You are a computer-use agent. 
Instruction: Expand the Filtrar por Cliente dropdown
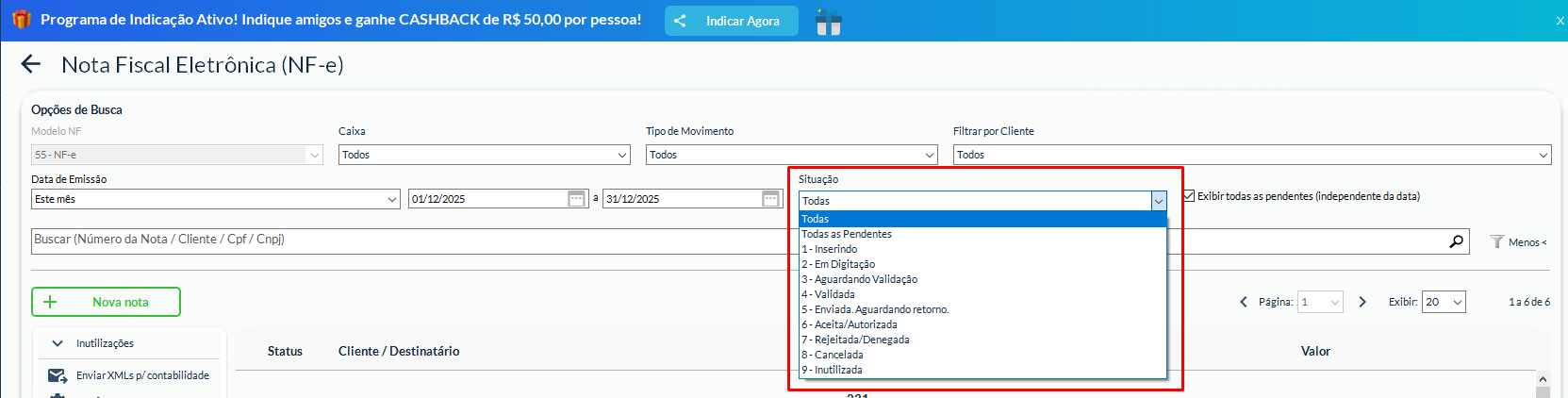(1251, 155)
